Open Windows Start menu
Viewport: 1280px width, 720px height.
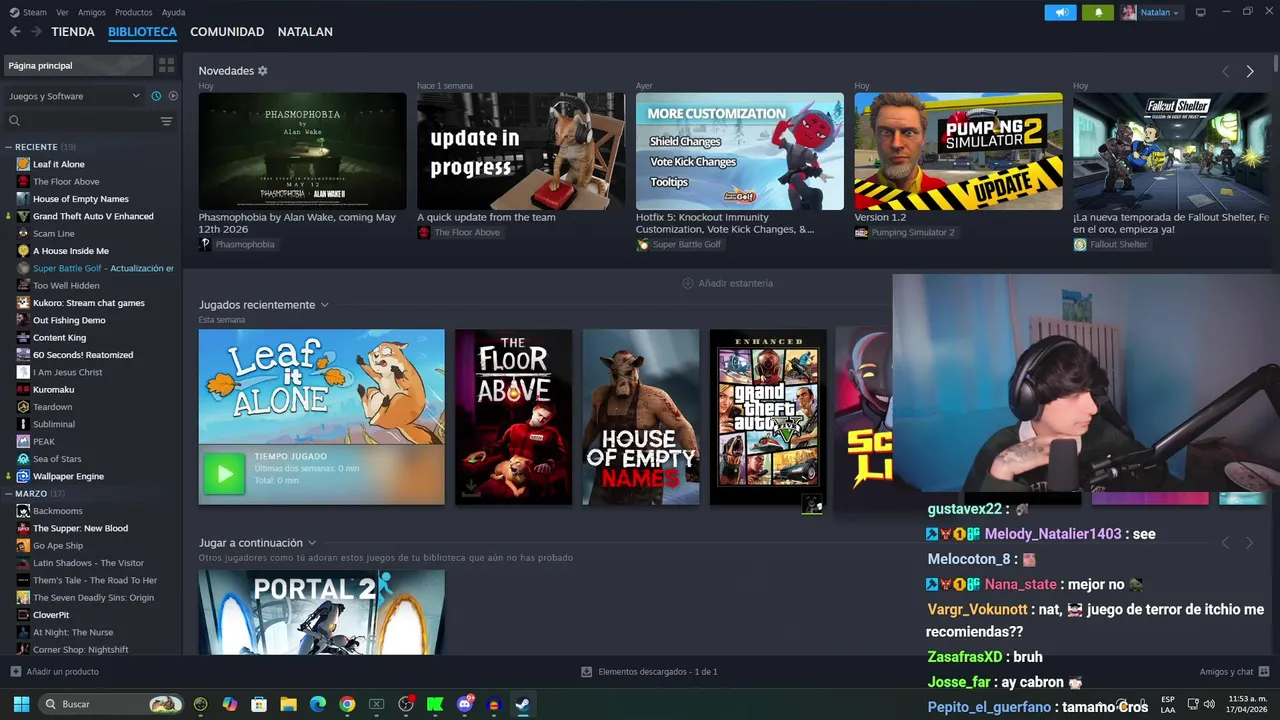(x=21, y=704)
